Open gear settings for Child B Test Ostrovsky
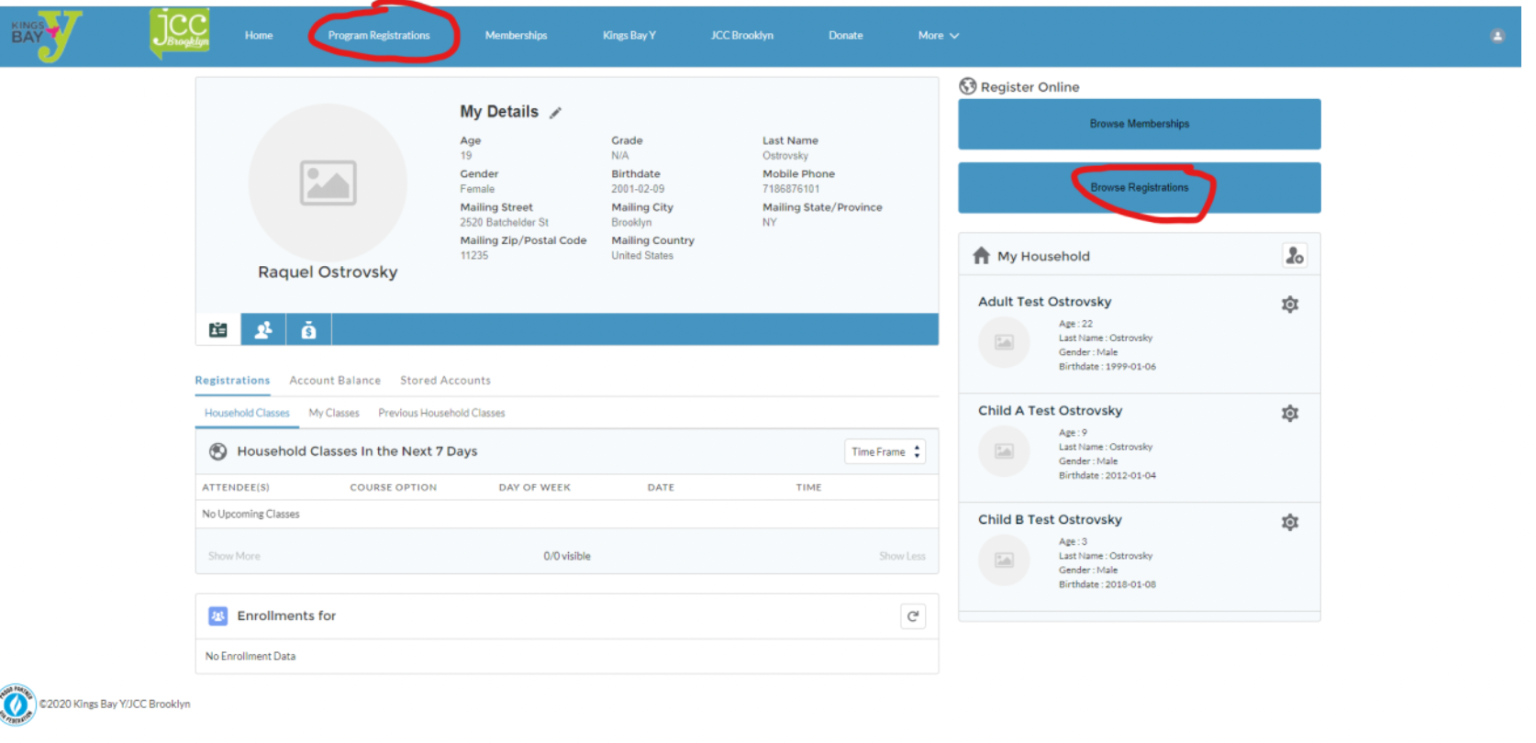1536x743 pixels. [x=1290, y=522]
